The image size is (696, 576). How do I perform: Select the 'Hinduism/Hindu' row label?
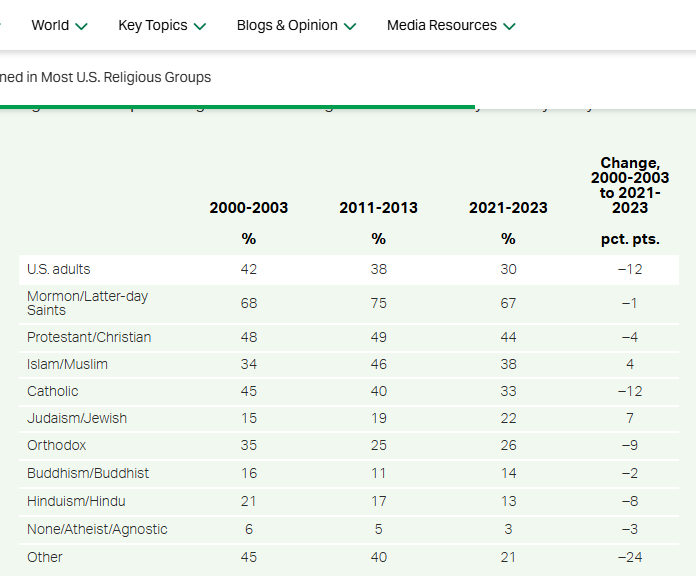pos(76,501)
